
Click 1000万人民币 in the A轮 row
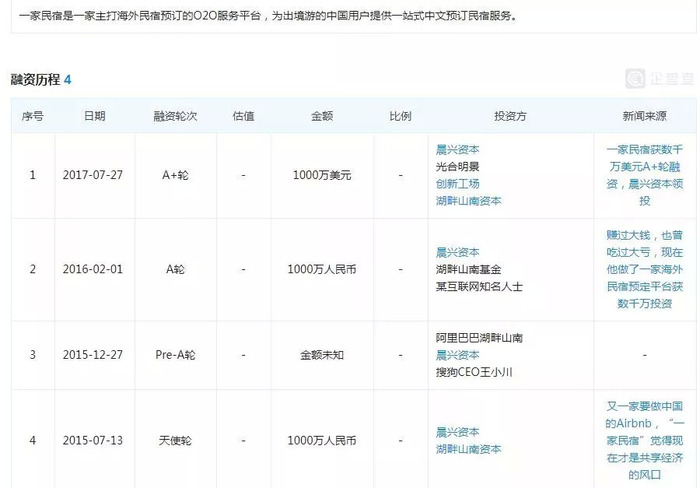(322, 269)
